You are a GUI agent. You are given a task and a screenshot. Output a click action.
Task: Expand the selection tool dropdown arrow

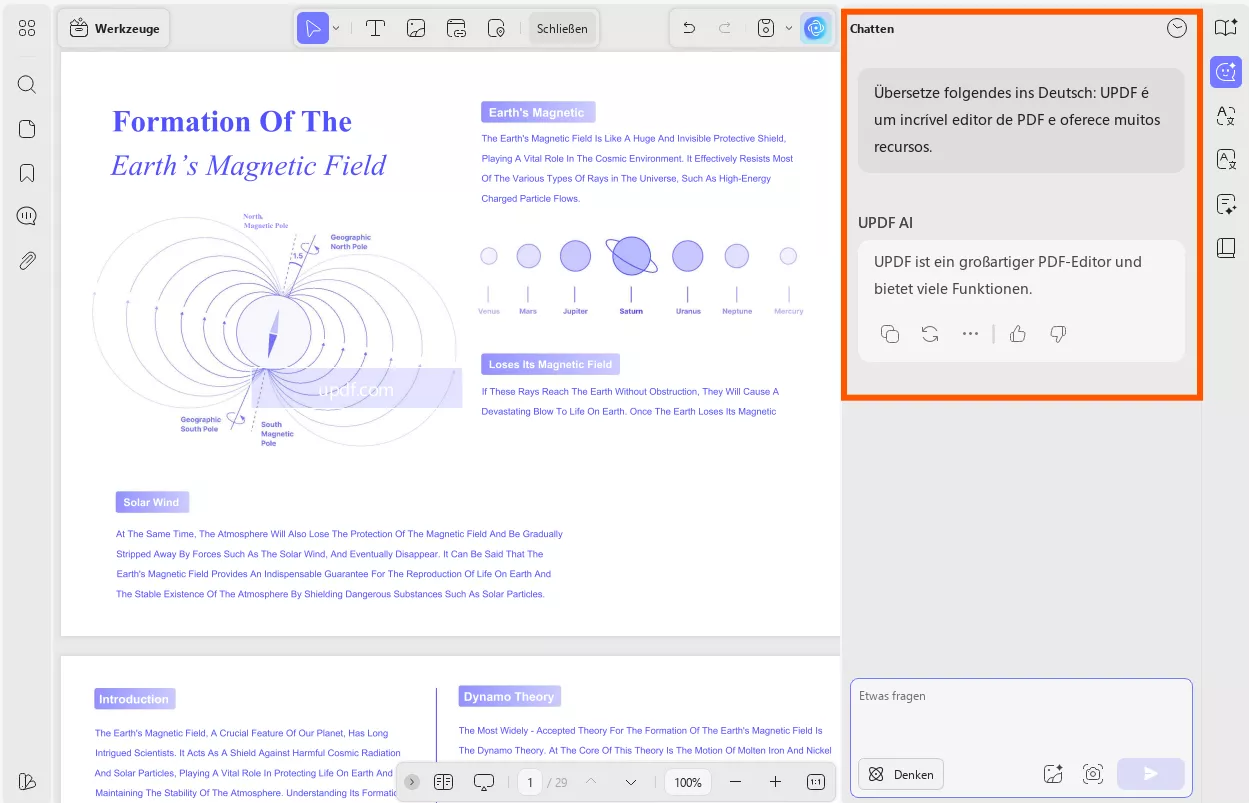click(x=336, y=28)
